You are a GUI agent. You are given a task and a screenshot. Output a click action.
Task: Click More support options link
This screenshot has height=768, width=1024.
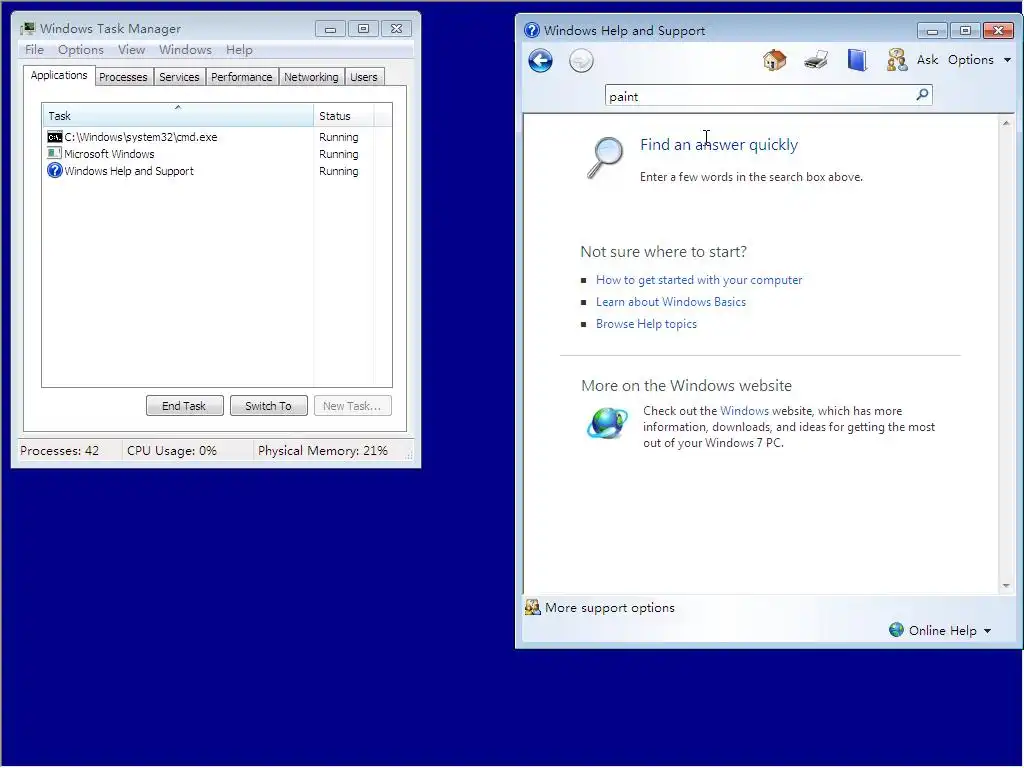[610, 607]
